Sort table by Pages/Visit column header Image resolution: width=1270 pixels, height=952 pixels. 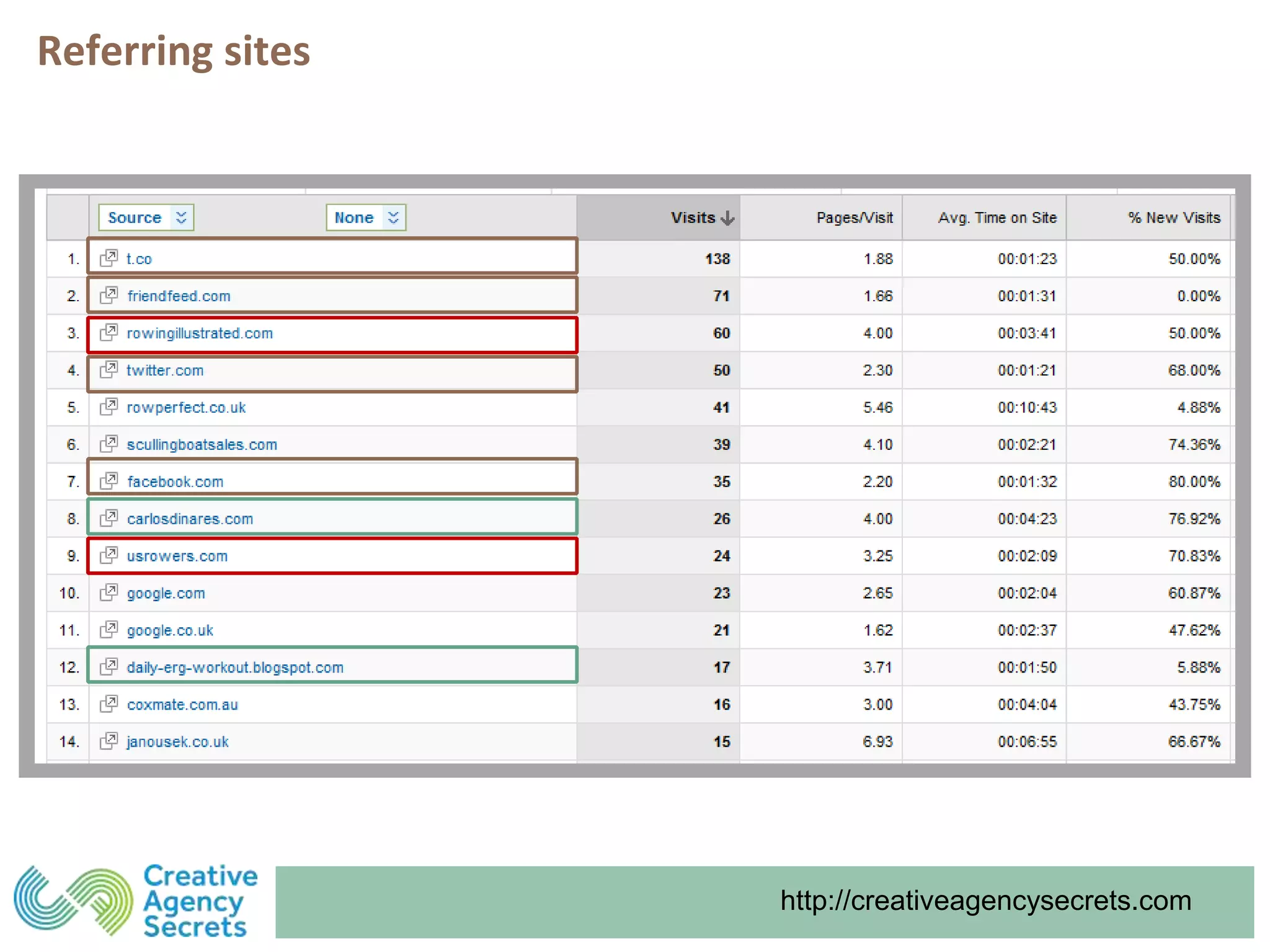[821, 218]
